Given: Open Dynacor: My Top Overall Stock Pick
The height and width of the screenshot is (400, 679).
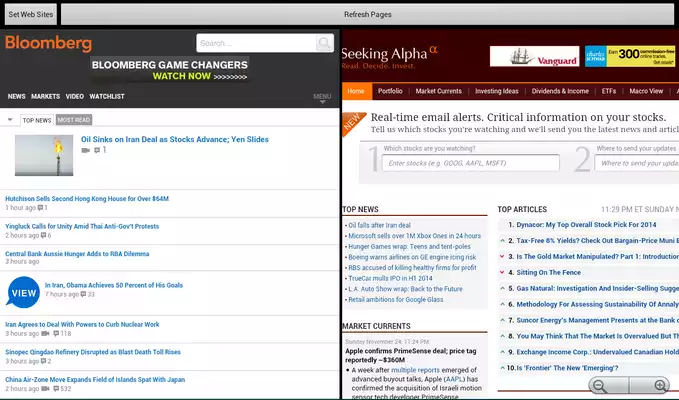Looking at the screenshot, I should 586,225.
